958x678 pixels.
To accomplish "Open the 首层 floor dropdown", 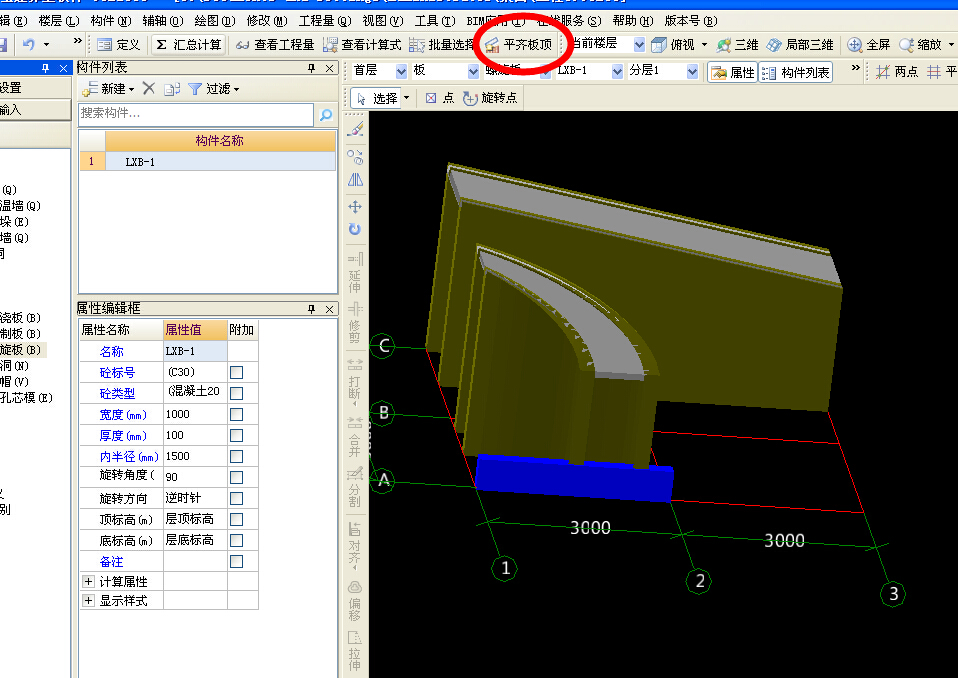I will [401, 71].
